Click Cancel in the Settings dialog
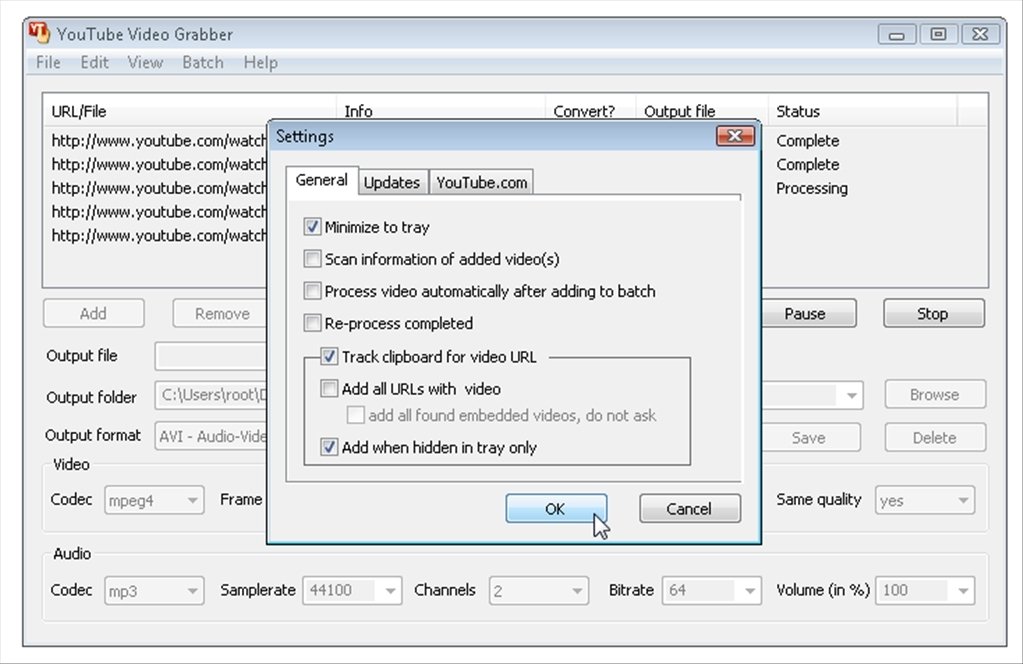This screenshot has width=1023, height=664. pyautogui.click(x=690, y=509)
